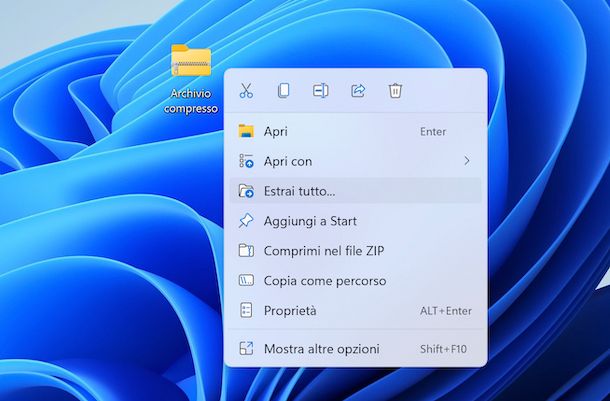Select Mostra altre opzioni

point(356,348)
